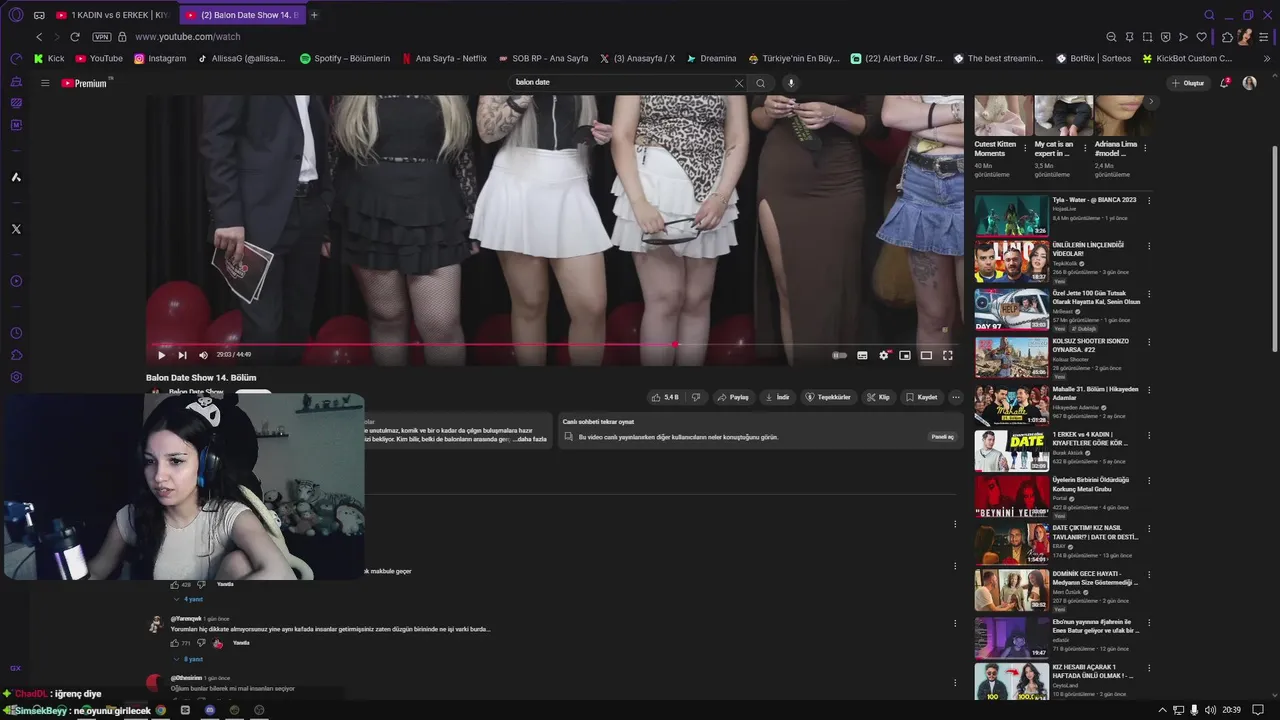Toggle theater mode view

(x=926, y=355)
